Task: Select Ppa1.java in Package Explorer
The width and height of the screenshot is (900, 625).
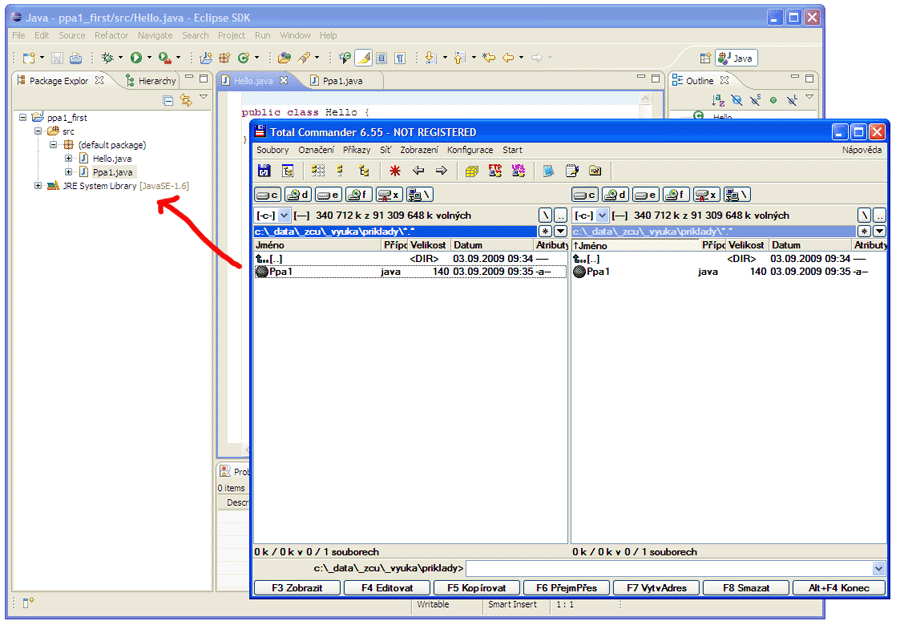Action: [112, 172]
